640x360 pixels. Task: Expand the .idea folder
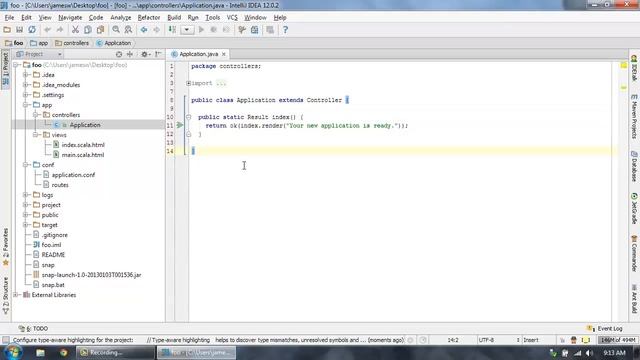tap(25, 75)
